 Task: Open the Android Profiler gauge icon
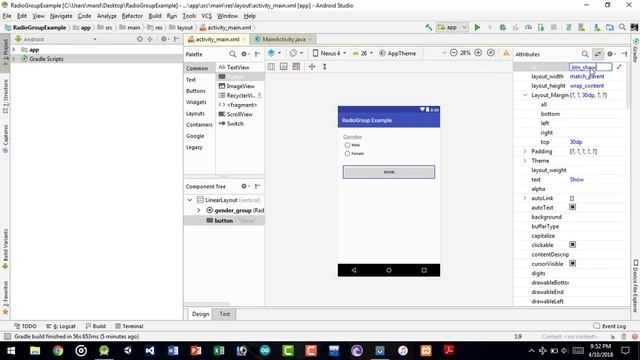point(528,27)
